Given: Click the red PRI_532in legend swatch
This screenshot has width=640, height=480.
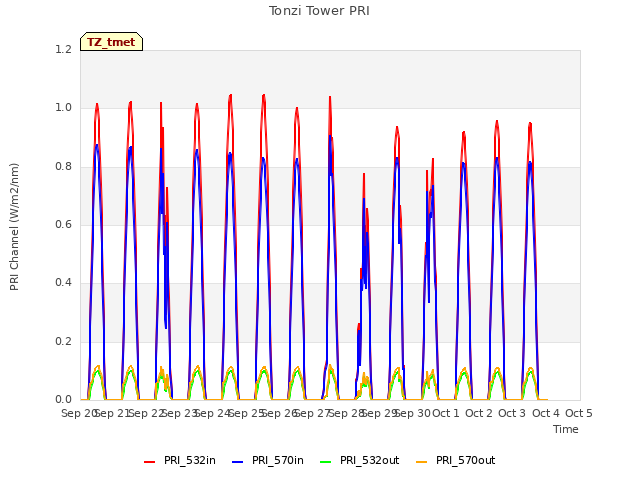Looking at the screenshot, I should tap(150, 462).
